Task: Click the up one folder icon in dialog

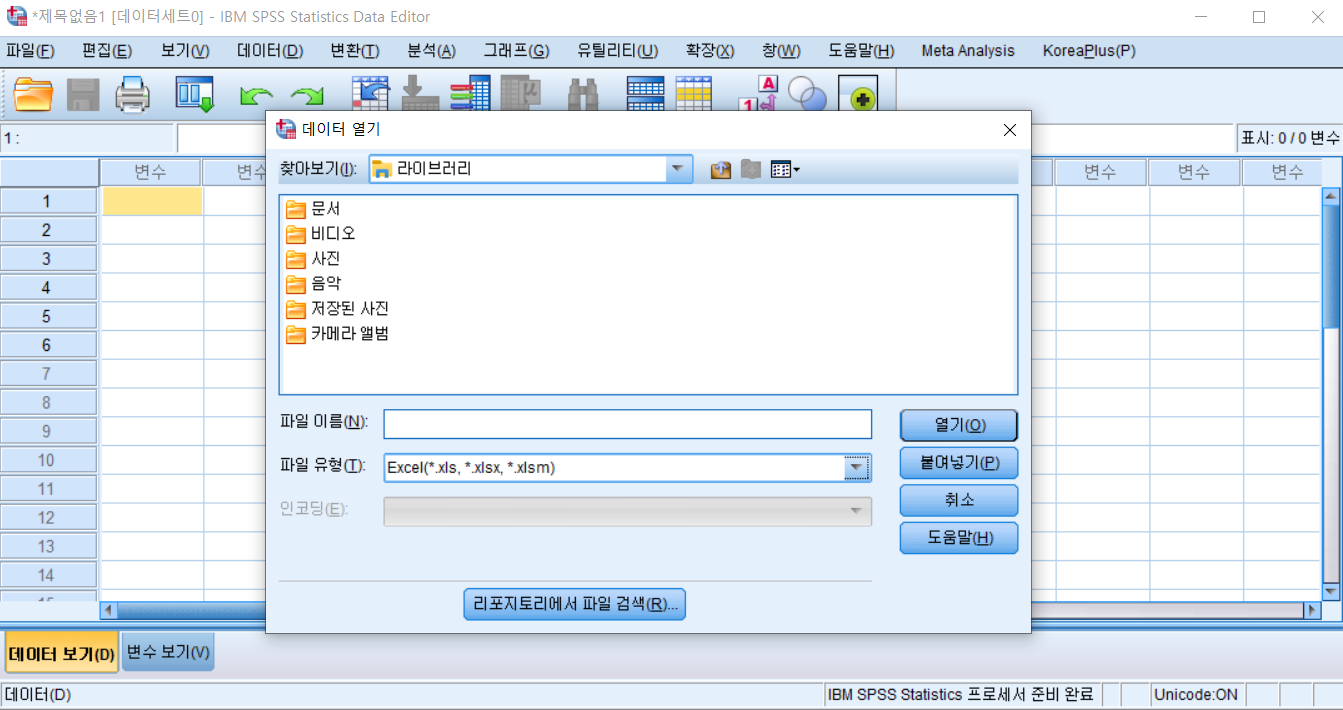Action: tap(721, 170)
